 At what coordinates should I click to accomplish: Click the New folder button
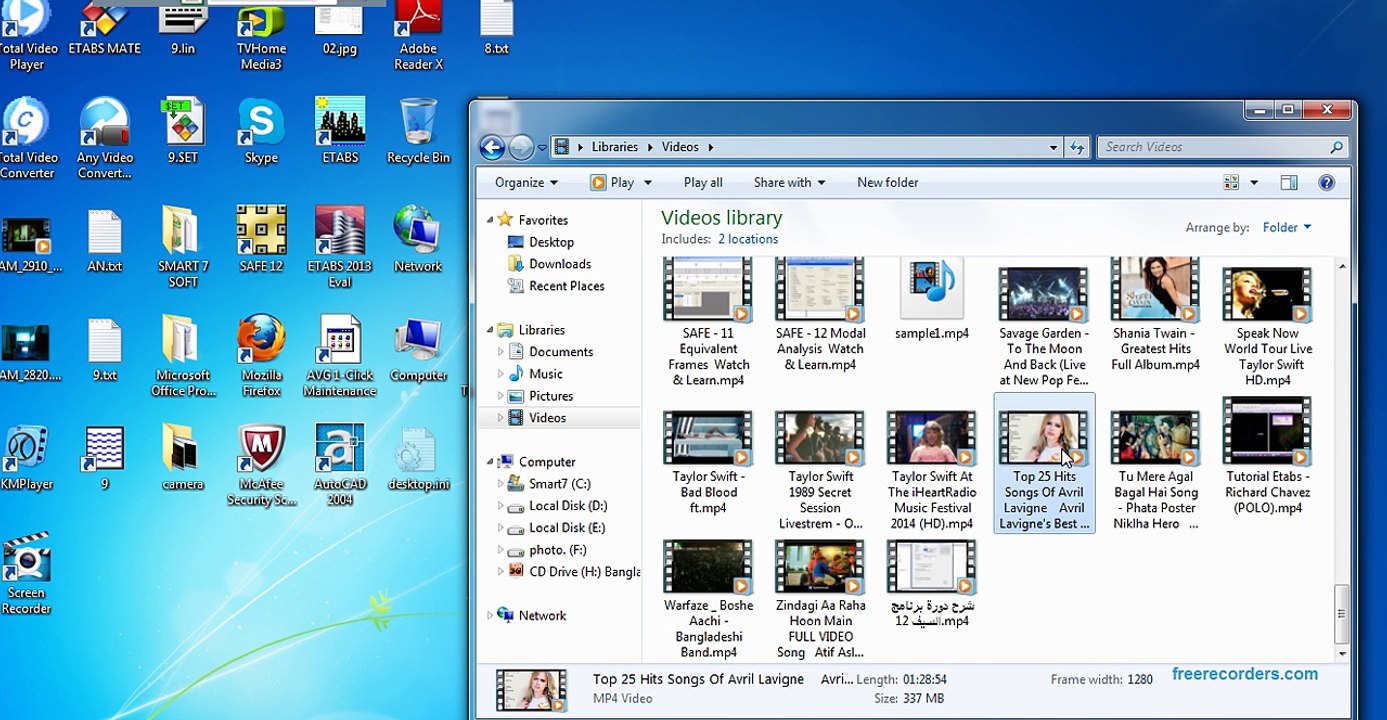(x=887, y=183)
